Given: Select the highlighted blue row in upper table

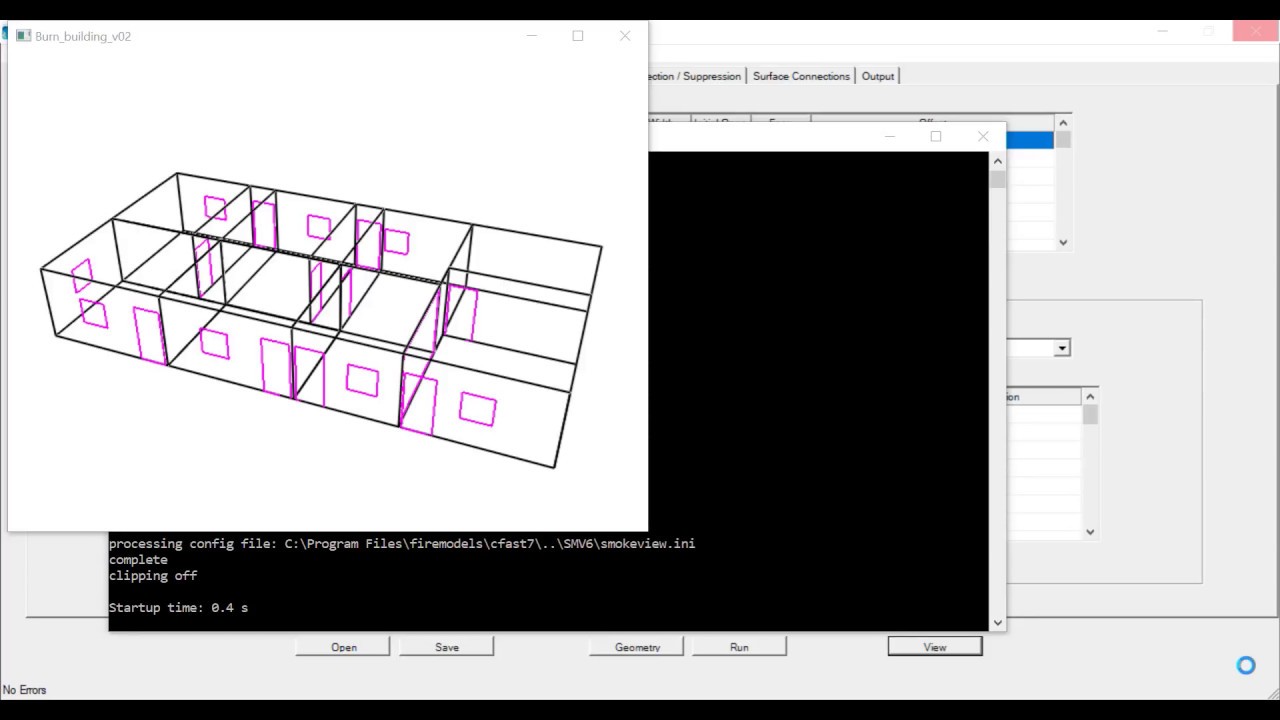Looking at the screenshot, I should click(x=1029, y=140).
